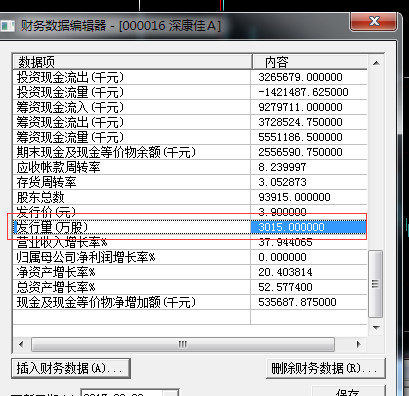409x396 pixels.
Task: Click the value 52.577400
Action: (285, 287)
